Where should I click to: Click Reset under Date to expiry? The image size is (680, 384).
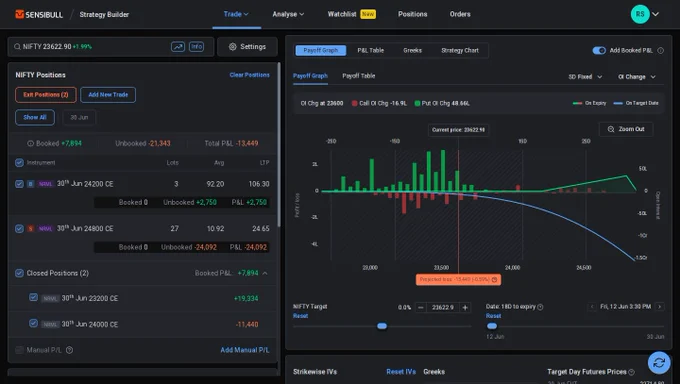494,315
